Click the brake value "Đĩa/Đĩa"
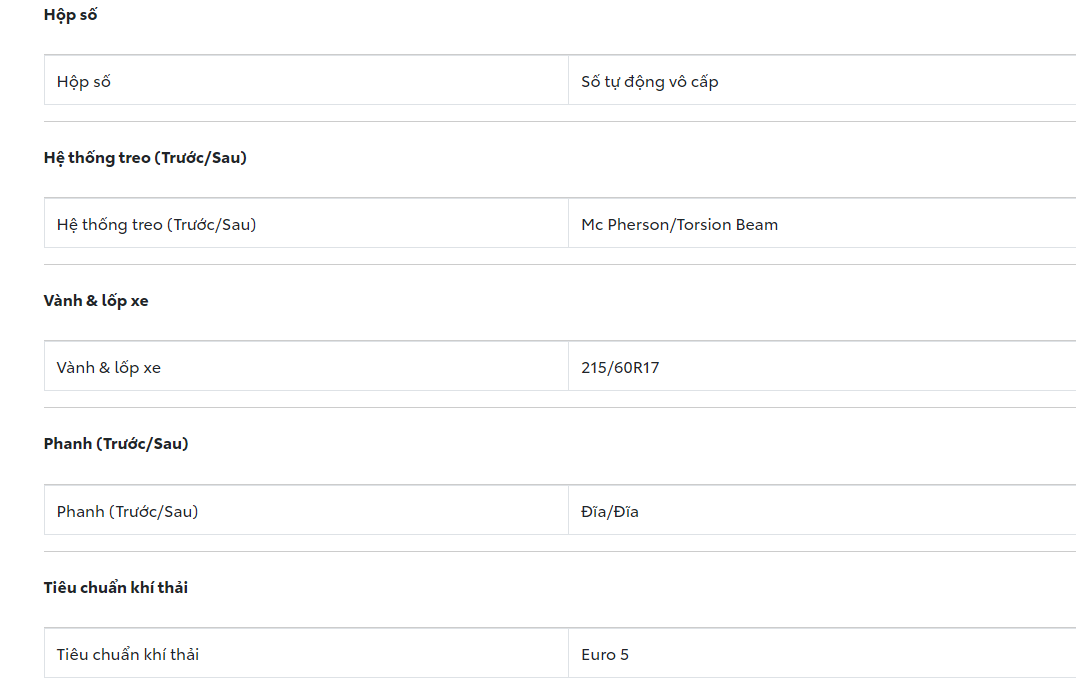Viewport: 1076px width, 685px height. point(610,512)
